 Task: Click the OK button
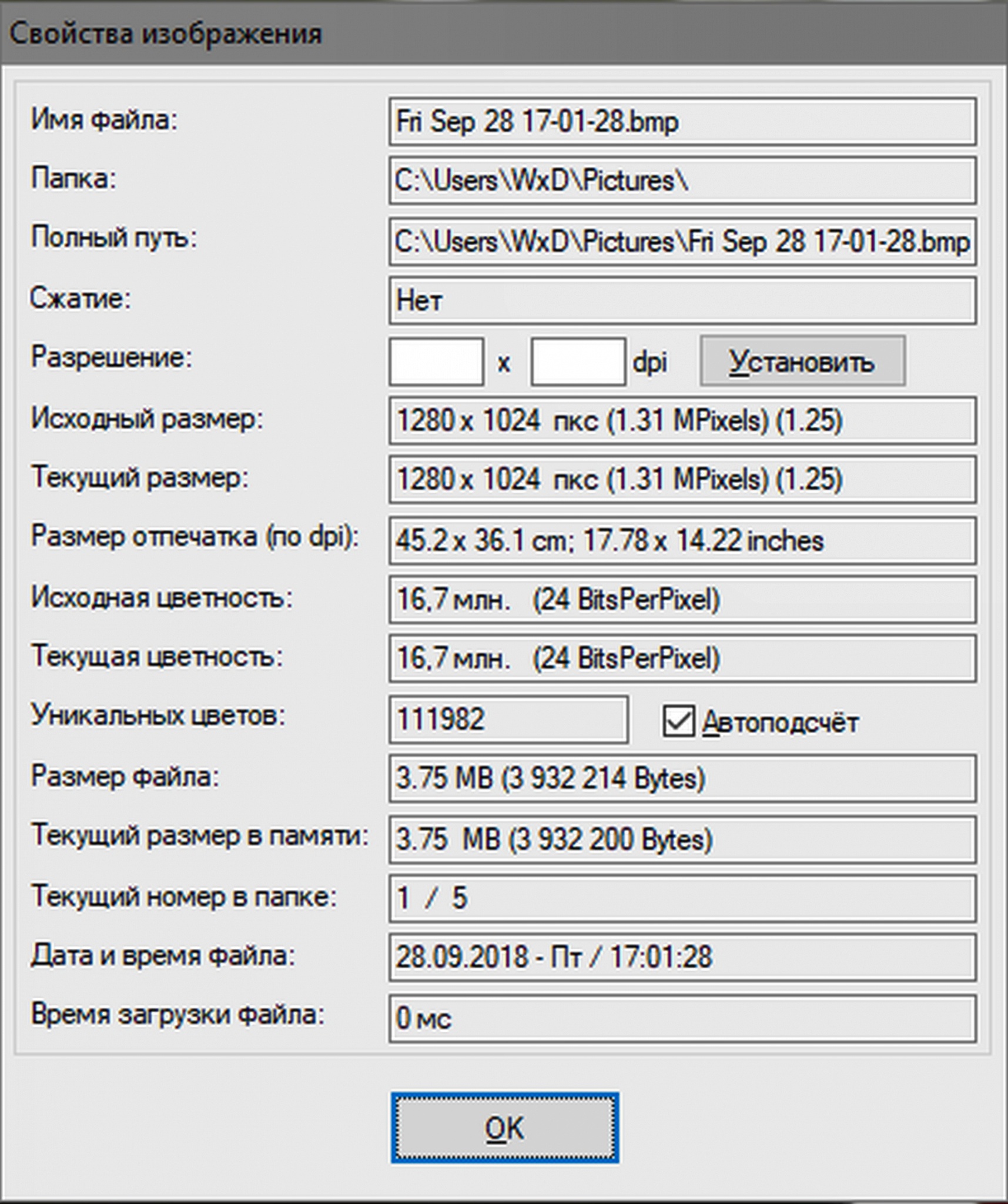pos(505,1128)
